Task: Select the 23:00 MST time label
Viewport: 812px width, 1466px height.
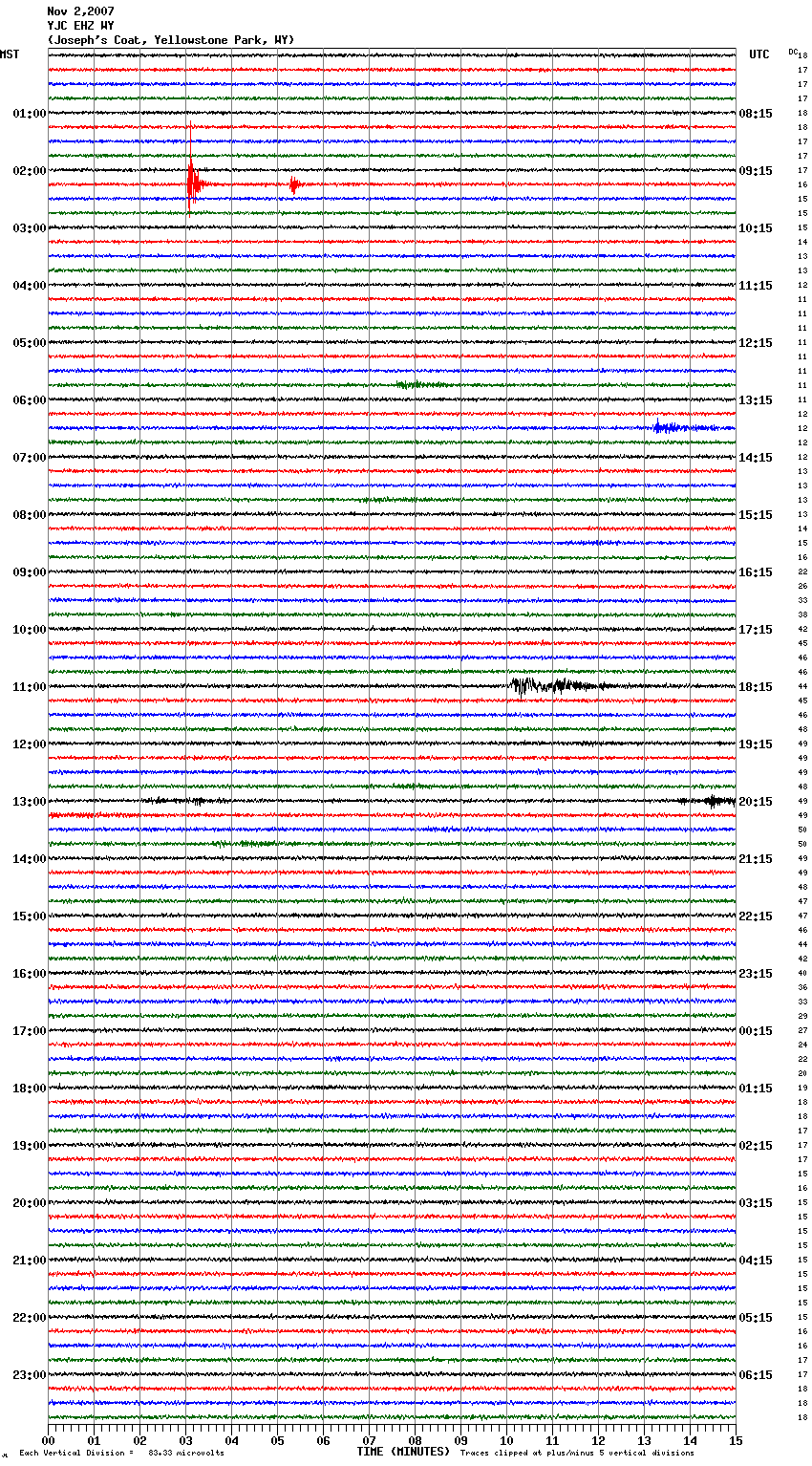Action: click(29, 1375)
